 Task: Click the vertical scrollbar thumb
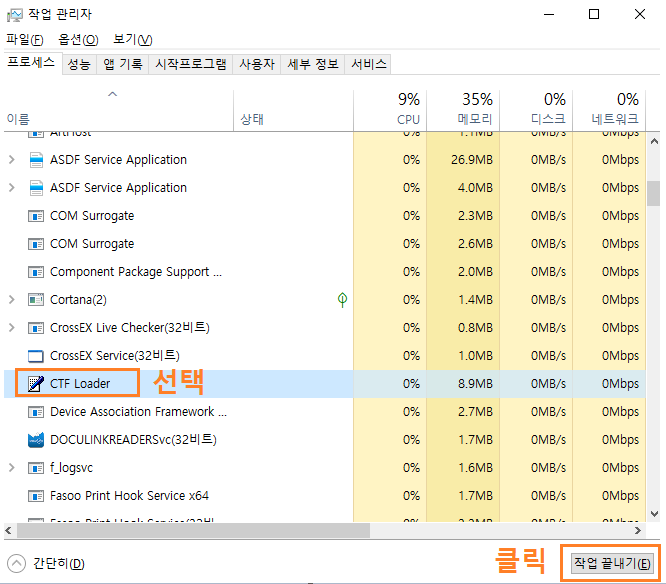click(654, 194)
